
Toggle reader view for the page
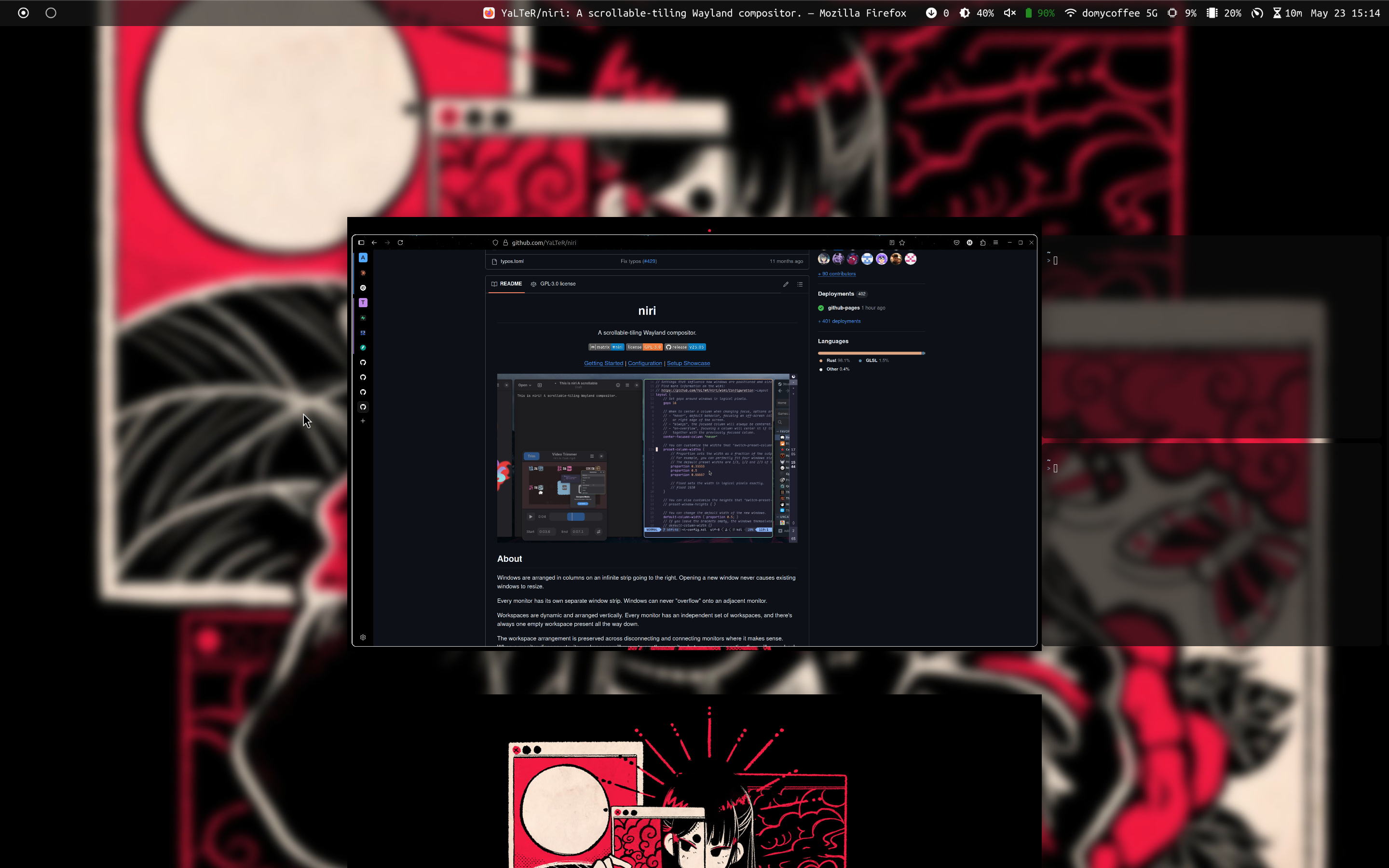point(892,243)
